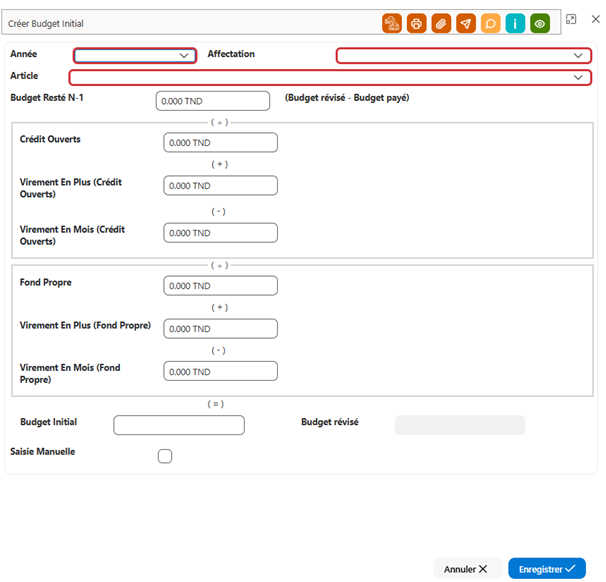Tick the Saisie Manuelle checkbox
Image resolution: width=606 pixels, height=582 pixels.
tap(165, 456)
